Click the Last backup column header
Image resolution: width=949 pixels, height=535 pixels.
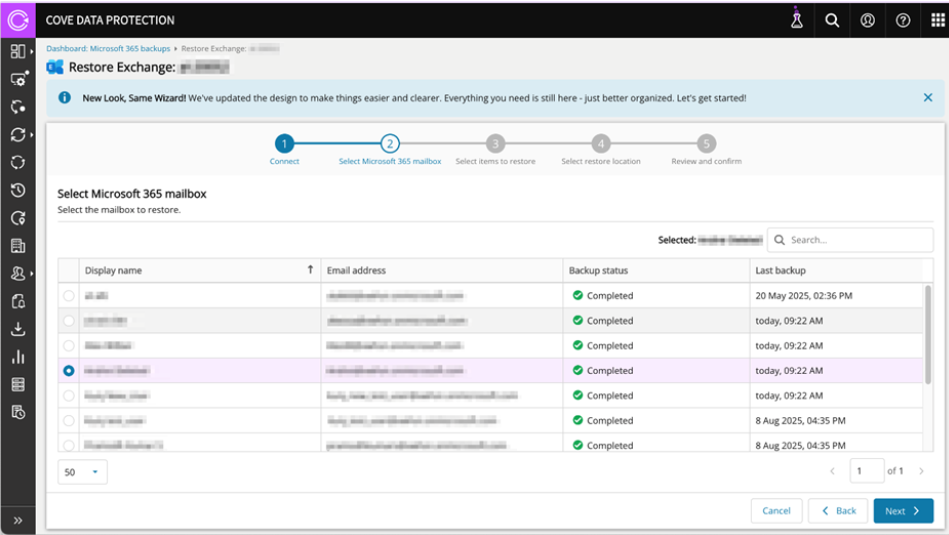pyautogui.click(x=836, y=270)
